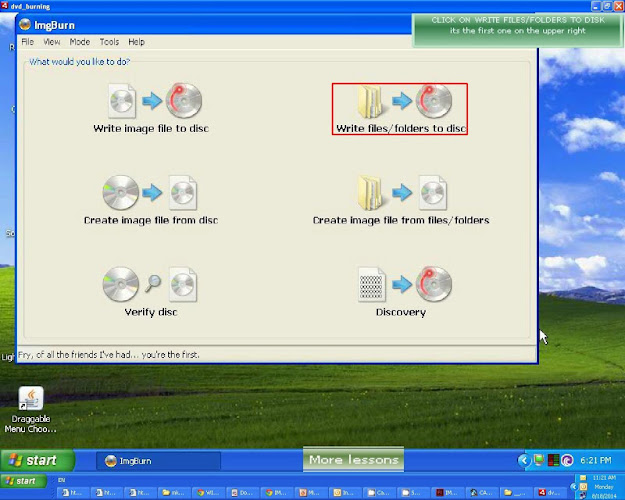The height and width of the screenshot is (500, 625).
Task: Choose Write image file to disc
Action: click(151, 108)
